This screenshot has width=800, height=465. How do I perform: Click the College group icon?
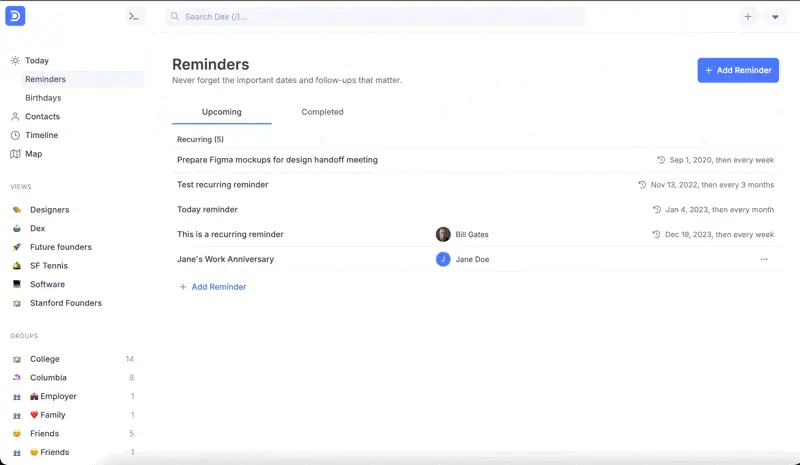(x=17, y=359)
